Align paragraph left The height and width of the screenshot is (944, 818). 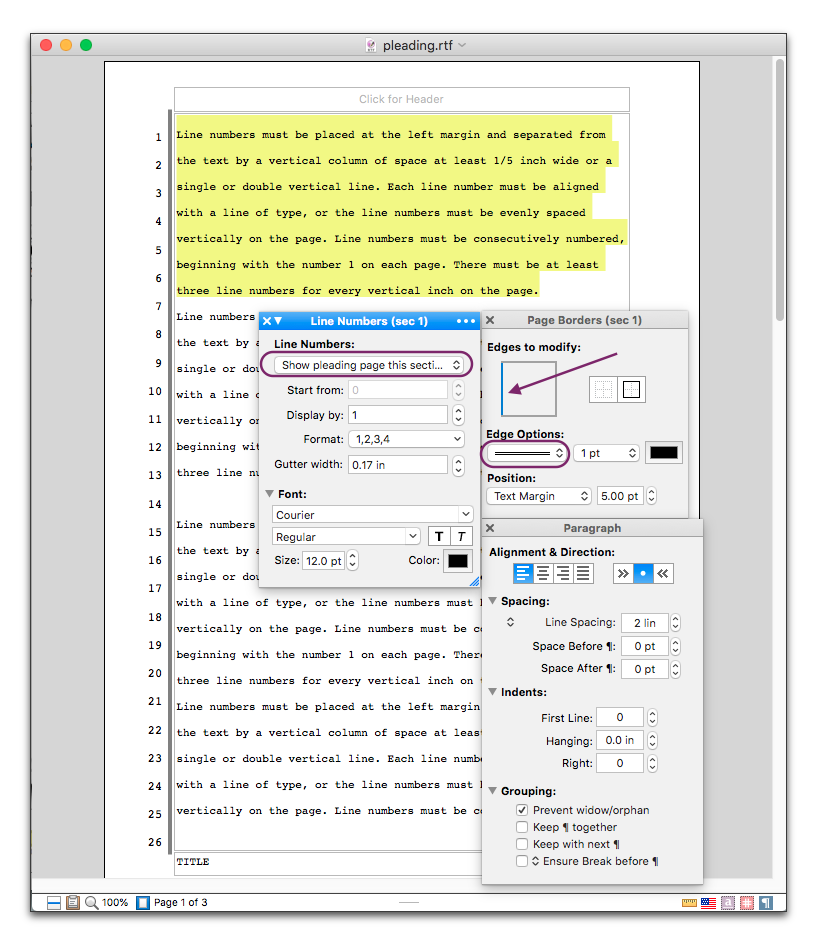pos(523,573)
